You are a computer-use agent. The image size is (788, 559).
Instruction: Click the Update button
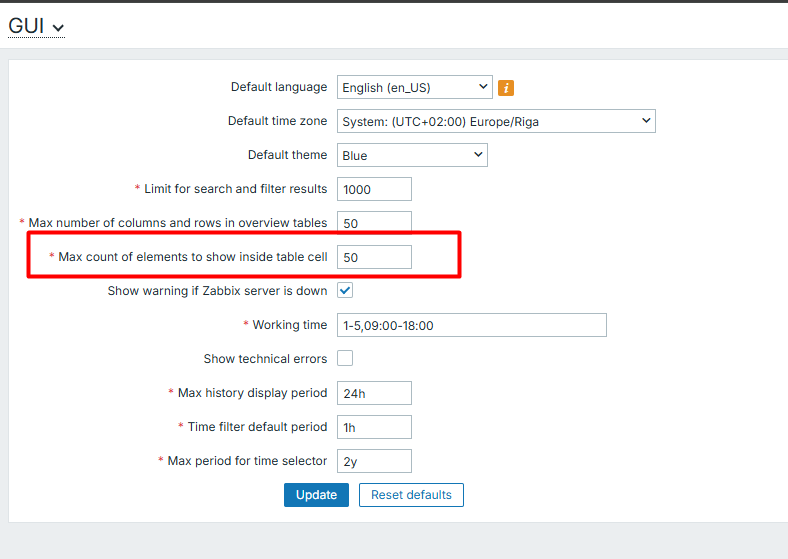click(x=316, y=495)
